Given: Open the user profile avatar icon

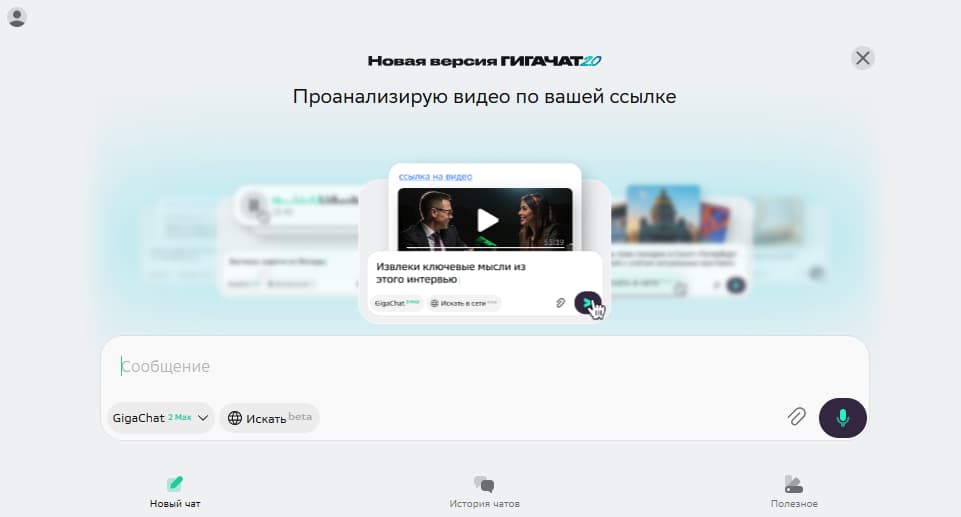Looking at the screenshot, I should [x=17, y=17].
